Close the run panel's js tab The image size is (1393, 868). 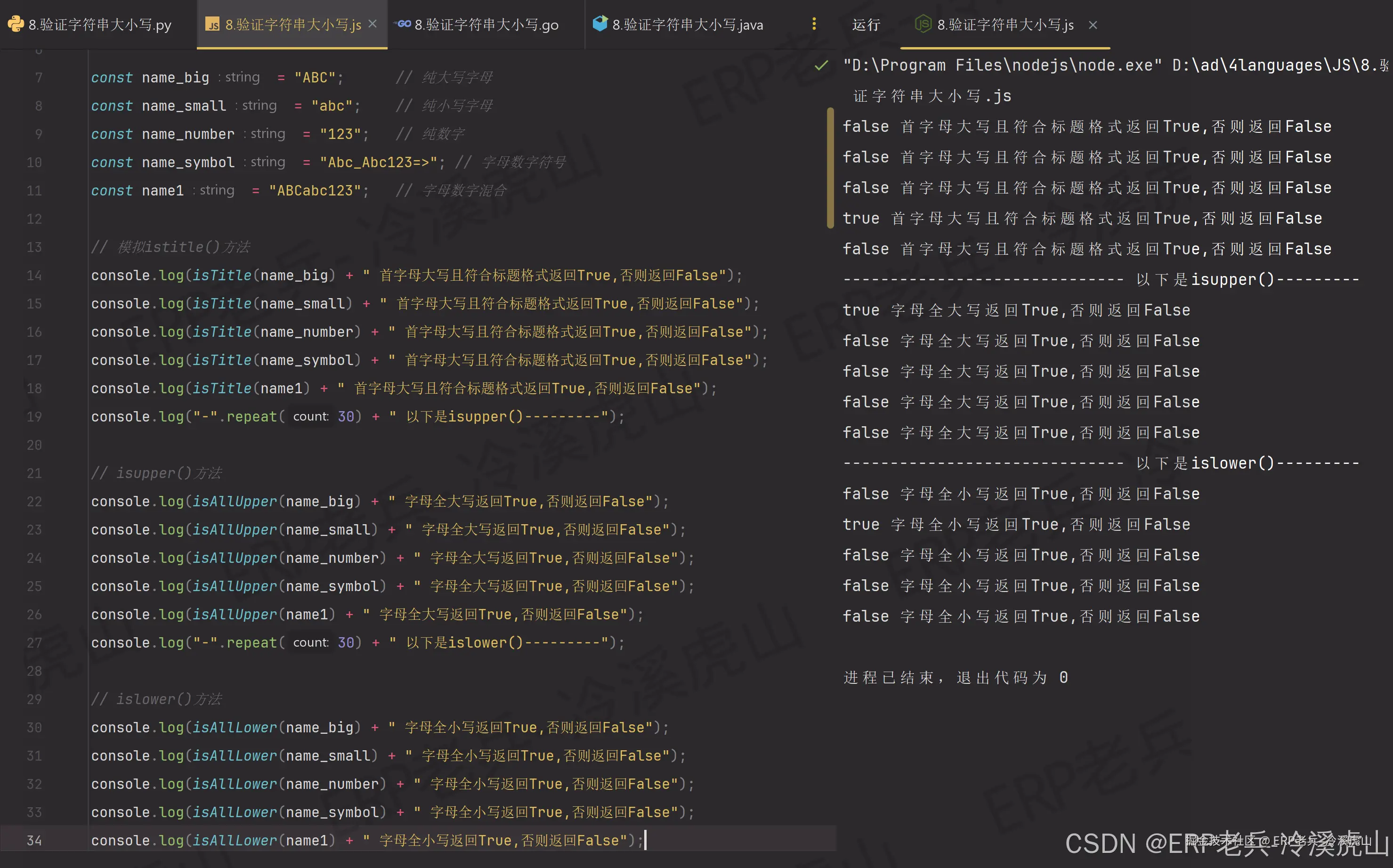click(1093, 24)
